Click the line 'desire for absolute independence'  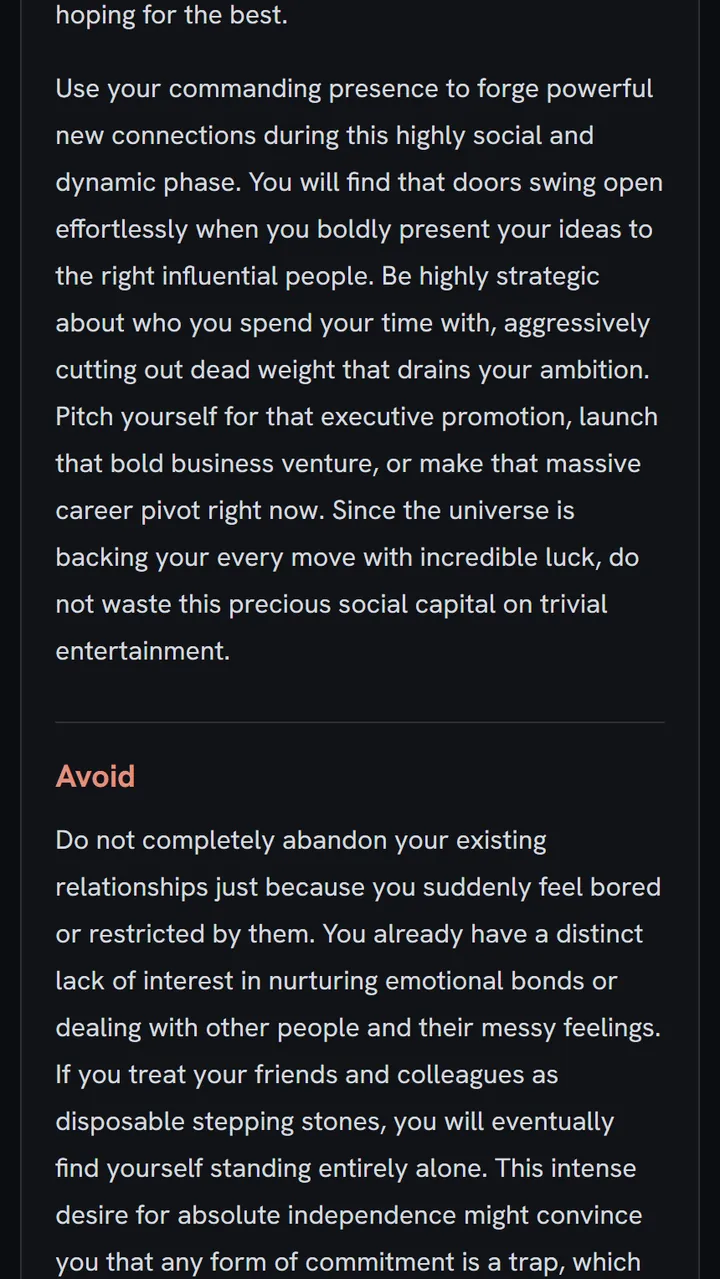tap(349, 1216)
